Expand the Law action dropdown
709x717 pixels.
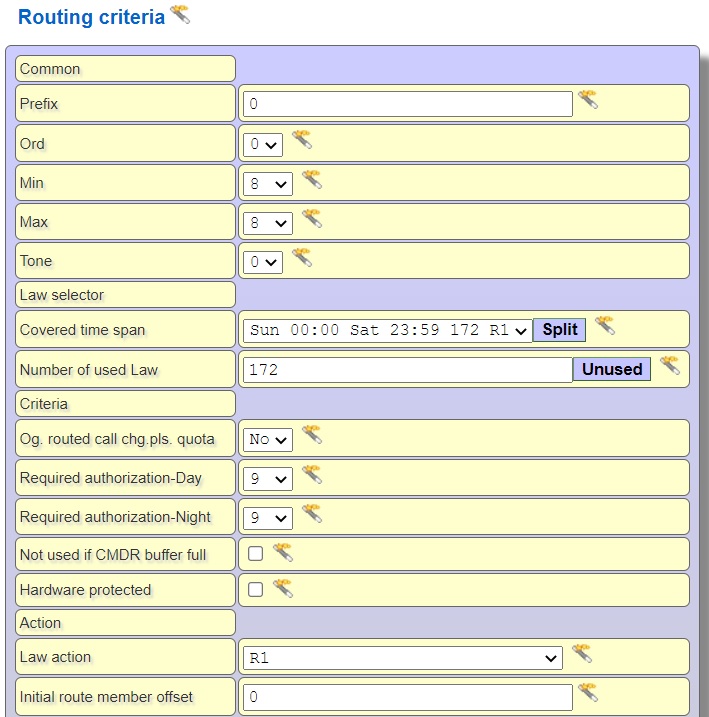tap(403, 658)
